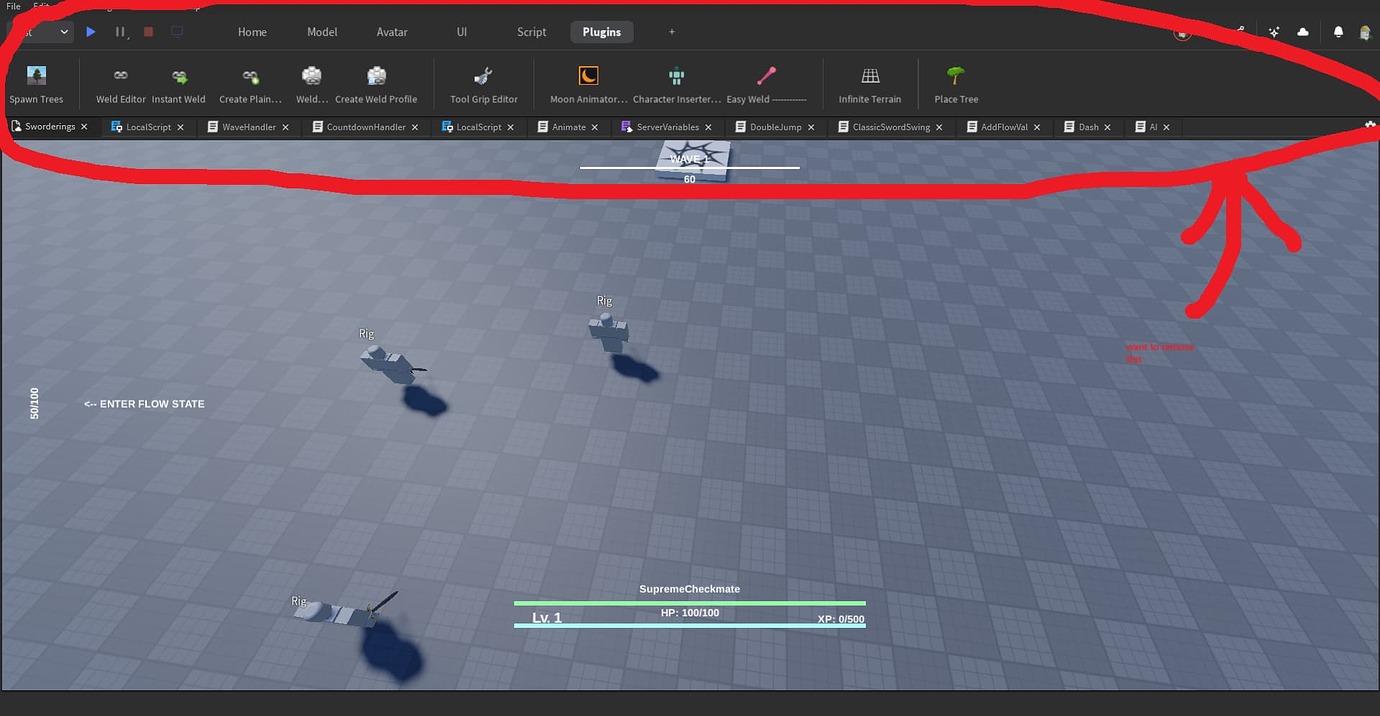Select the WaveHandler script tab

(247, 126)
